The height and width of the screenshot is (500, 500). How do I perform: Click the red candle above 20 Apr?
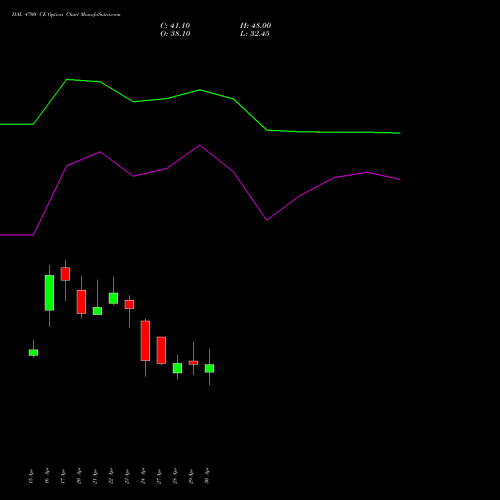click(x=81, y=302)
